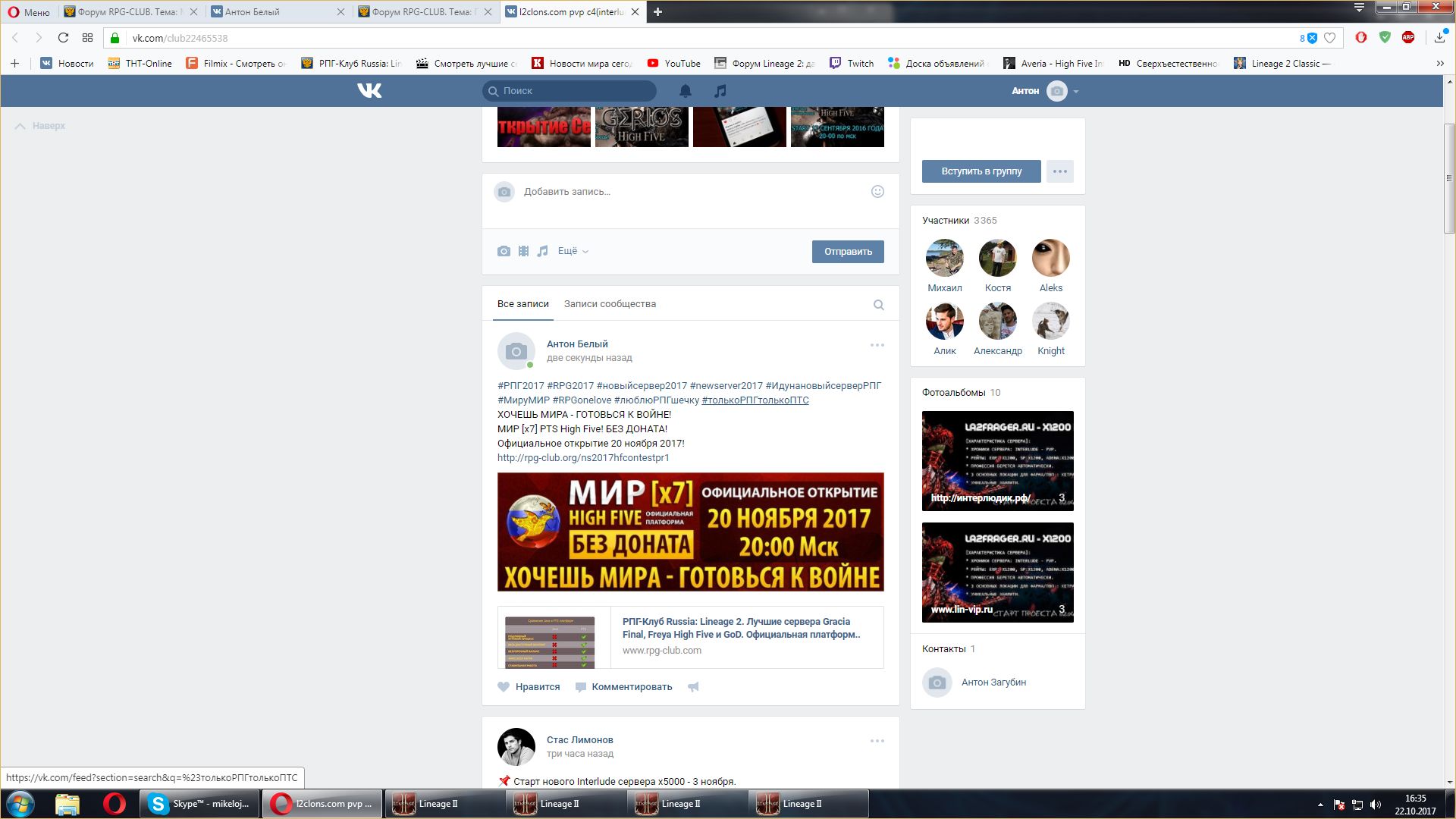Open the Антон profile menu arrow
Image resolution: width=1456 pixels, height=819 pixels.
pos(1076,92)
